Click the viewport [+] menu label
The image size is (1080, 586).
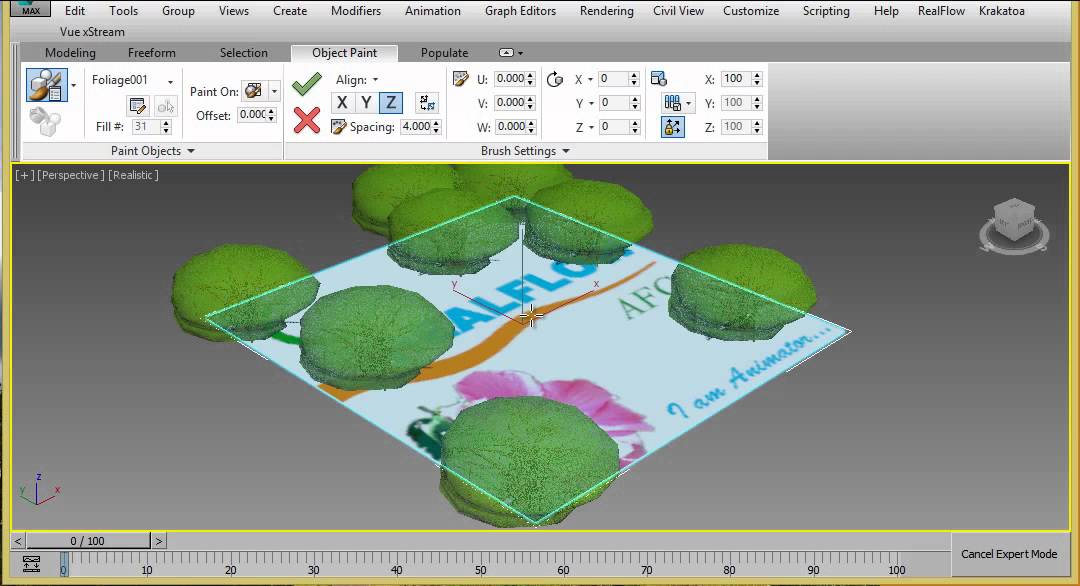pos(24,175)
